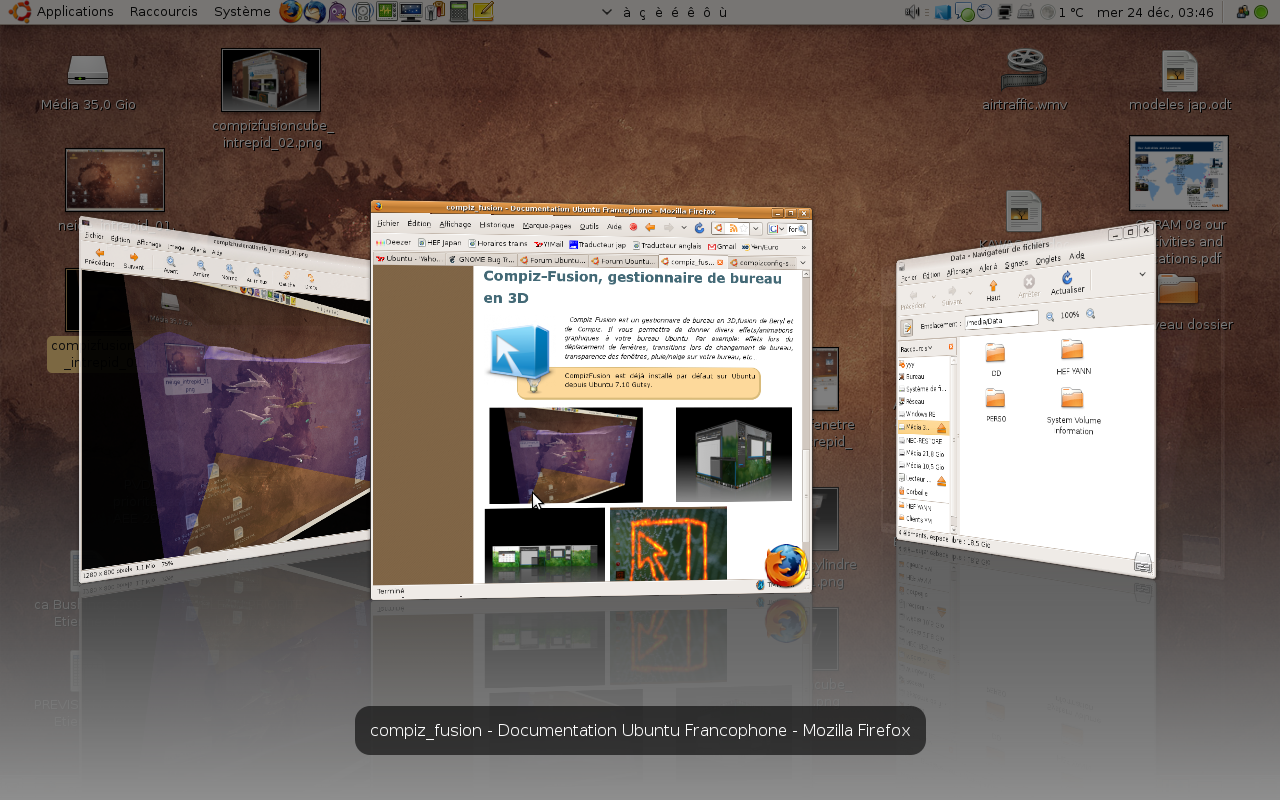Click Firefox back arrow button
Viewport: 1280px width, 800px height.
point(650,228)
